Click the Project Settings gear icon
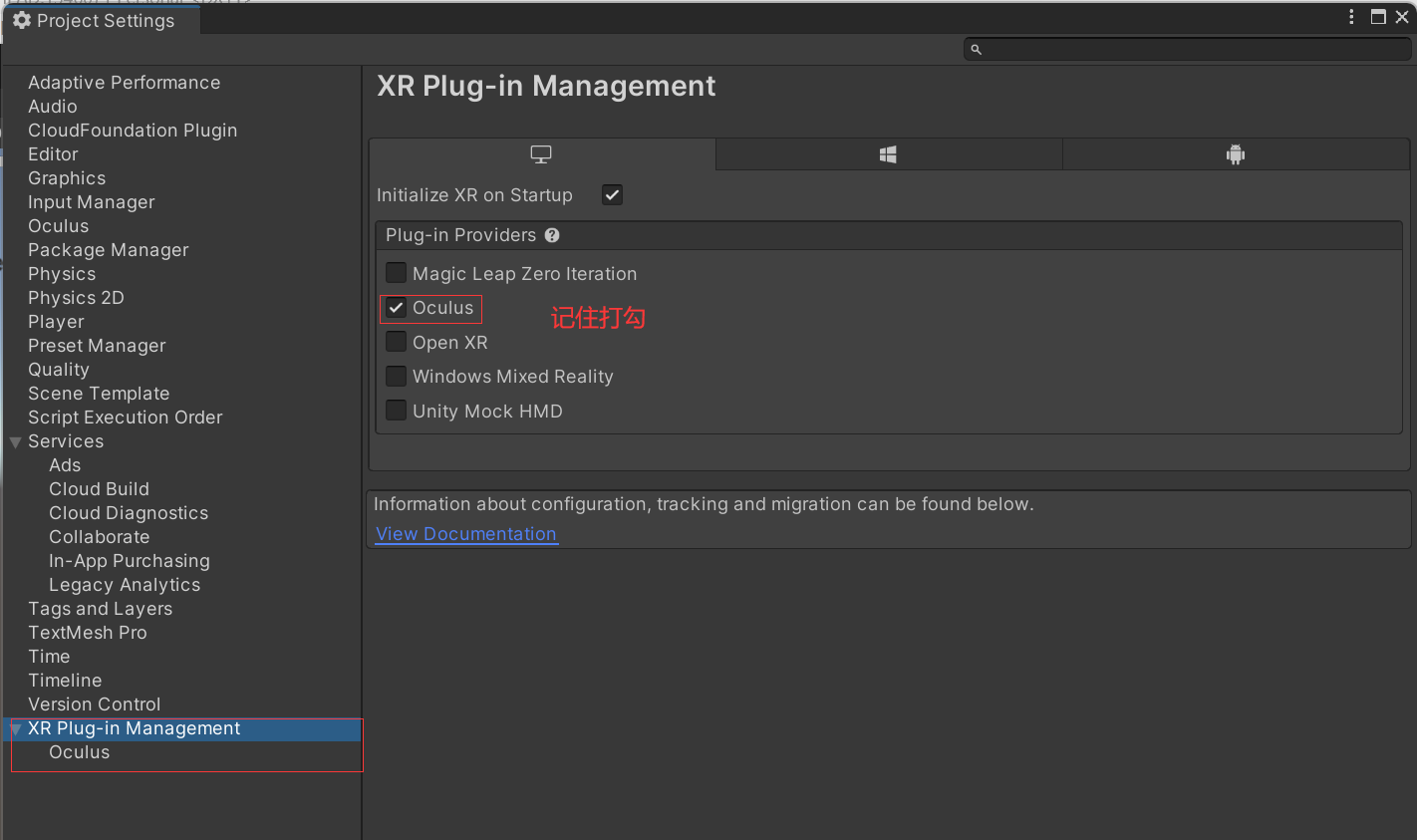This screenshot has height=840, width=1417. tap(22, 20)
